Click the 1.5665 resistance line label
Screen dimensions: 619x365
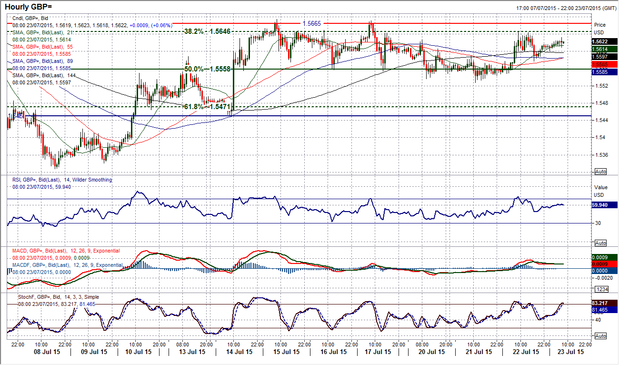[x=312, y=24]
